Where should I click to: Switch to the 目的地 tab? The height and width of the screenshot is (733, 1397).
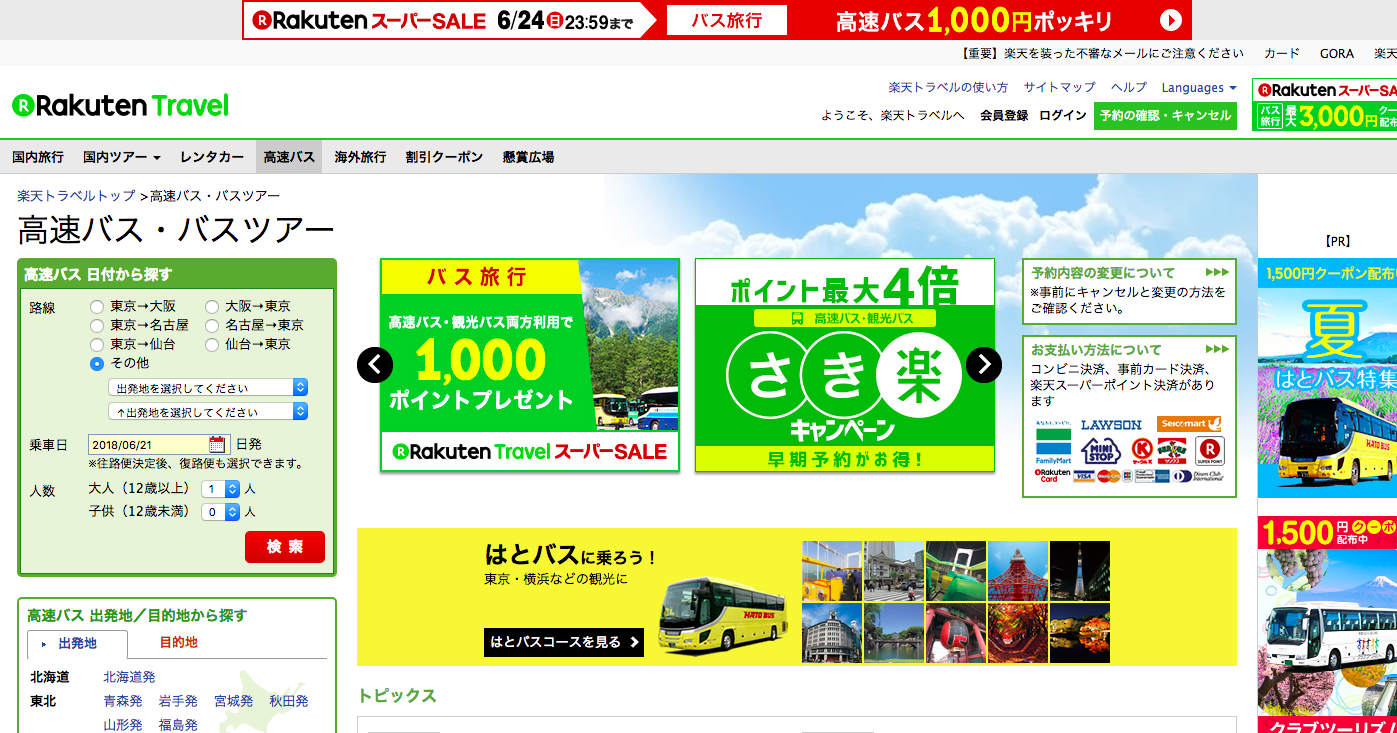pyautogui.click(x=178, y=643)
